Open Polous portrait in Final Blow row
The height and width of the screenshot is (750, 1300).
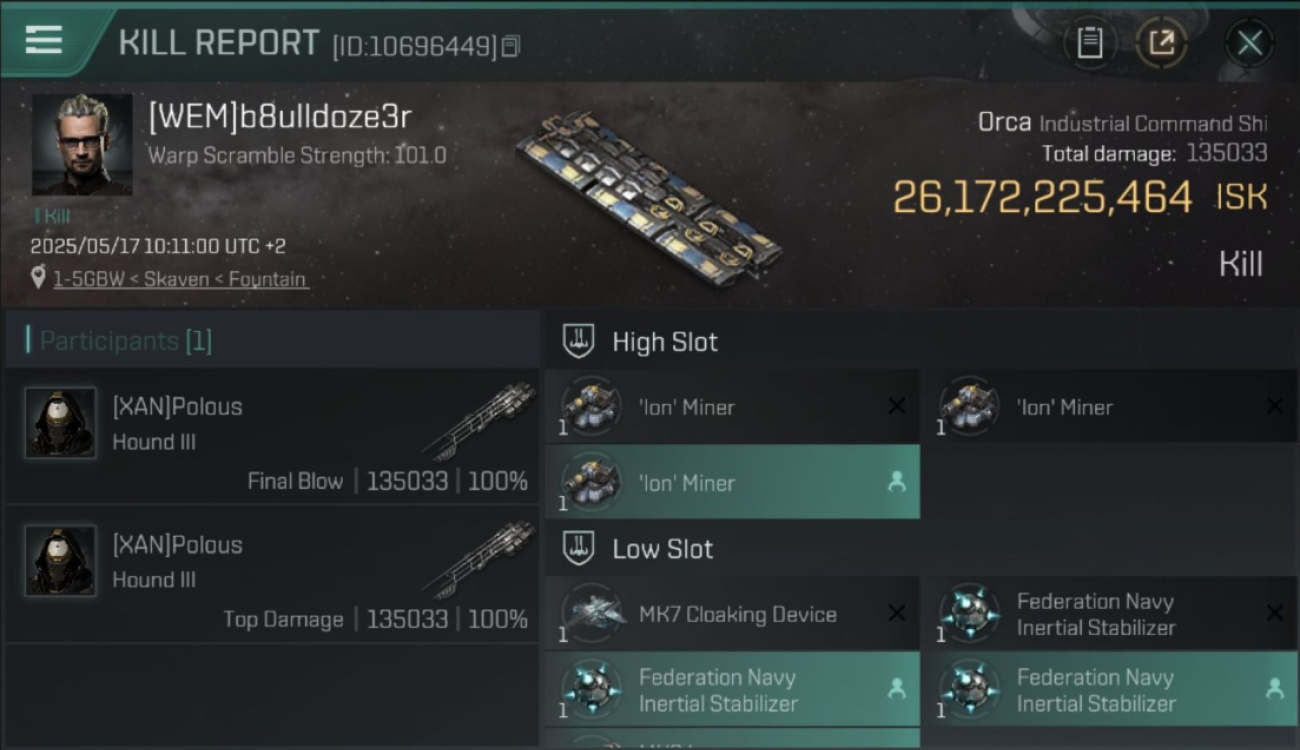click(61, 423)
